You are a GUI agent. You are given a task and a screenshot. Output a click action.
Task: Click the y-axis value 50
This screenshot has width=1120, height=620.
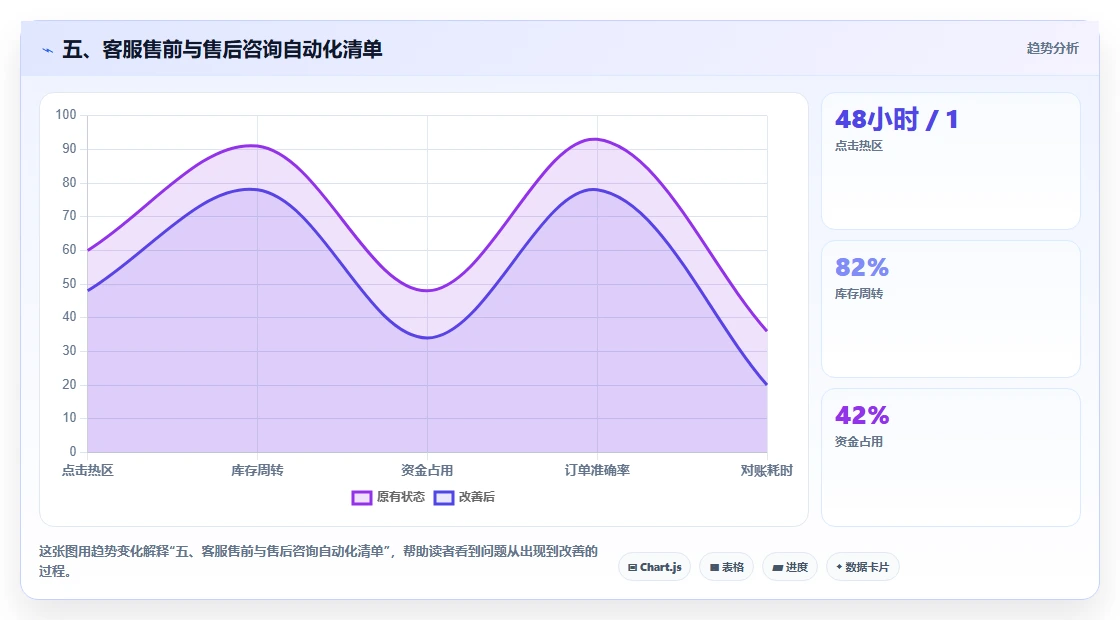pos(69,284)
